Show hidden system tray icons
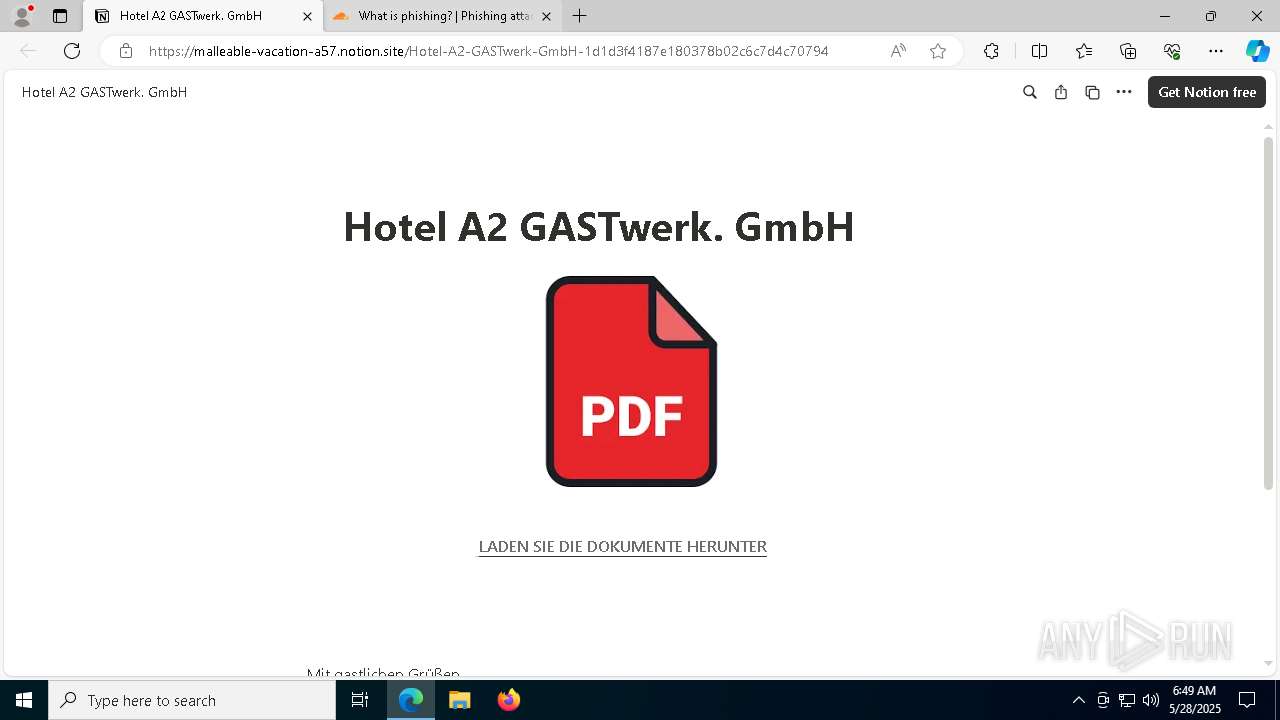Viewport: 1280px width, 720px height. [1078, 700]
